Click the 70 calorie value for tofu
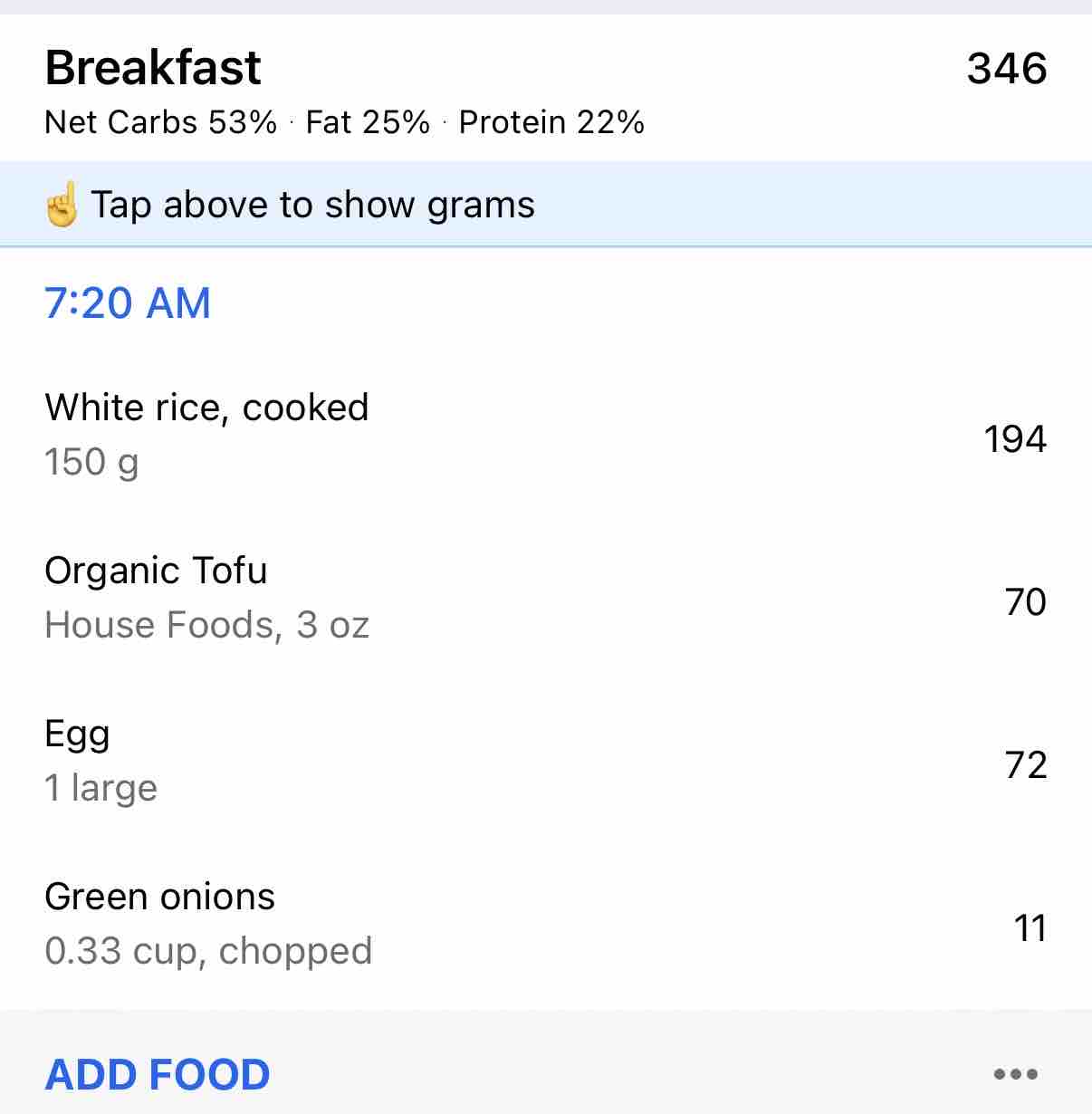 point(1026,602)
